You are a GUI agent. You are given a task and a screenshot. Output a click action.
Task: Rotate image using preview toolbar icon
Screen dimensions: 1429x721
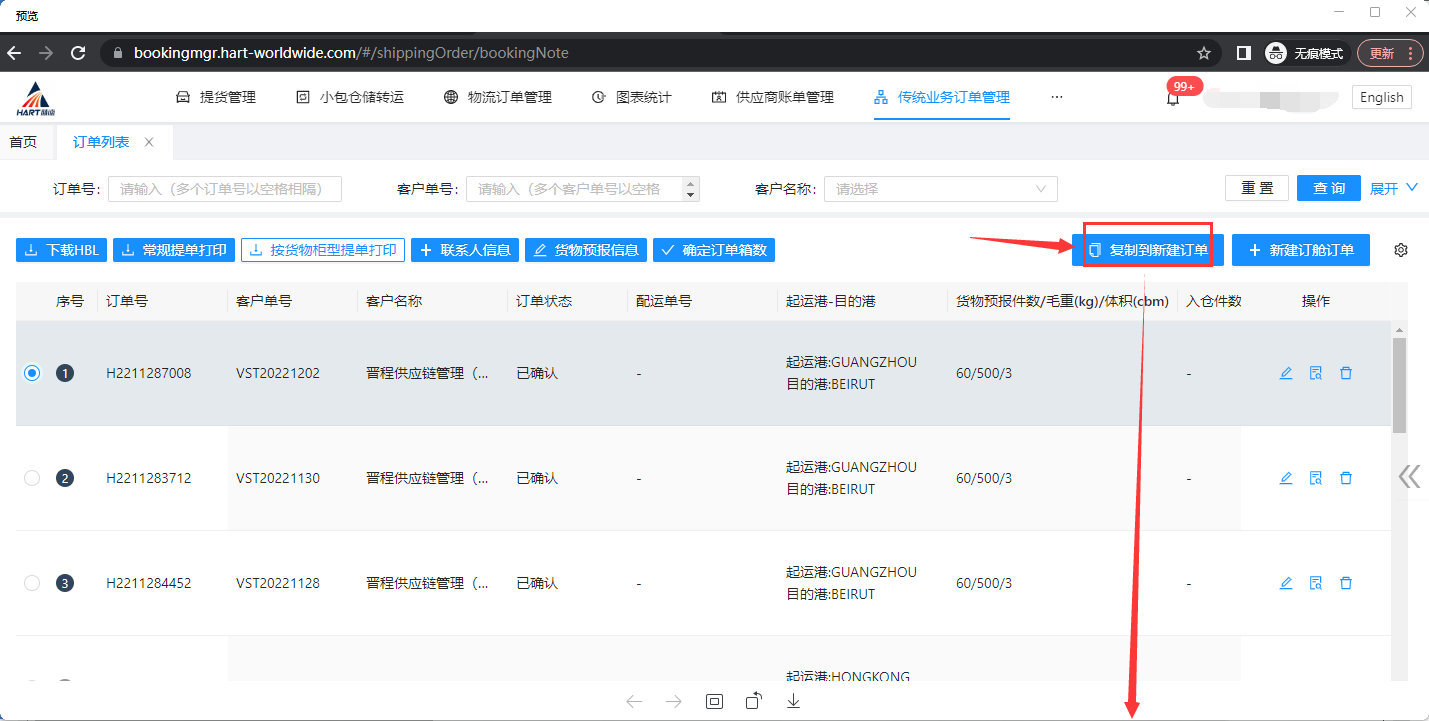(x=754, y=701)
